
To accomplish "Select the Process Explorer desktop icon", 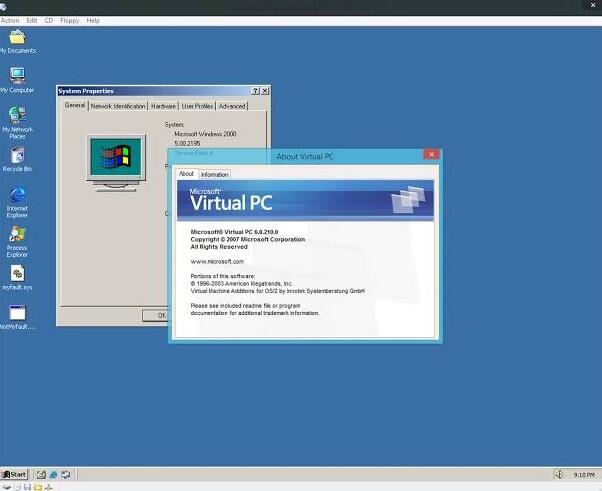I will [x=17, y=241].
